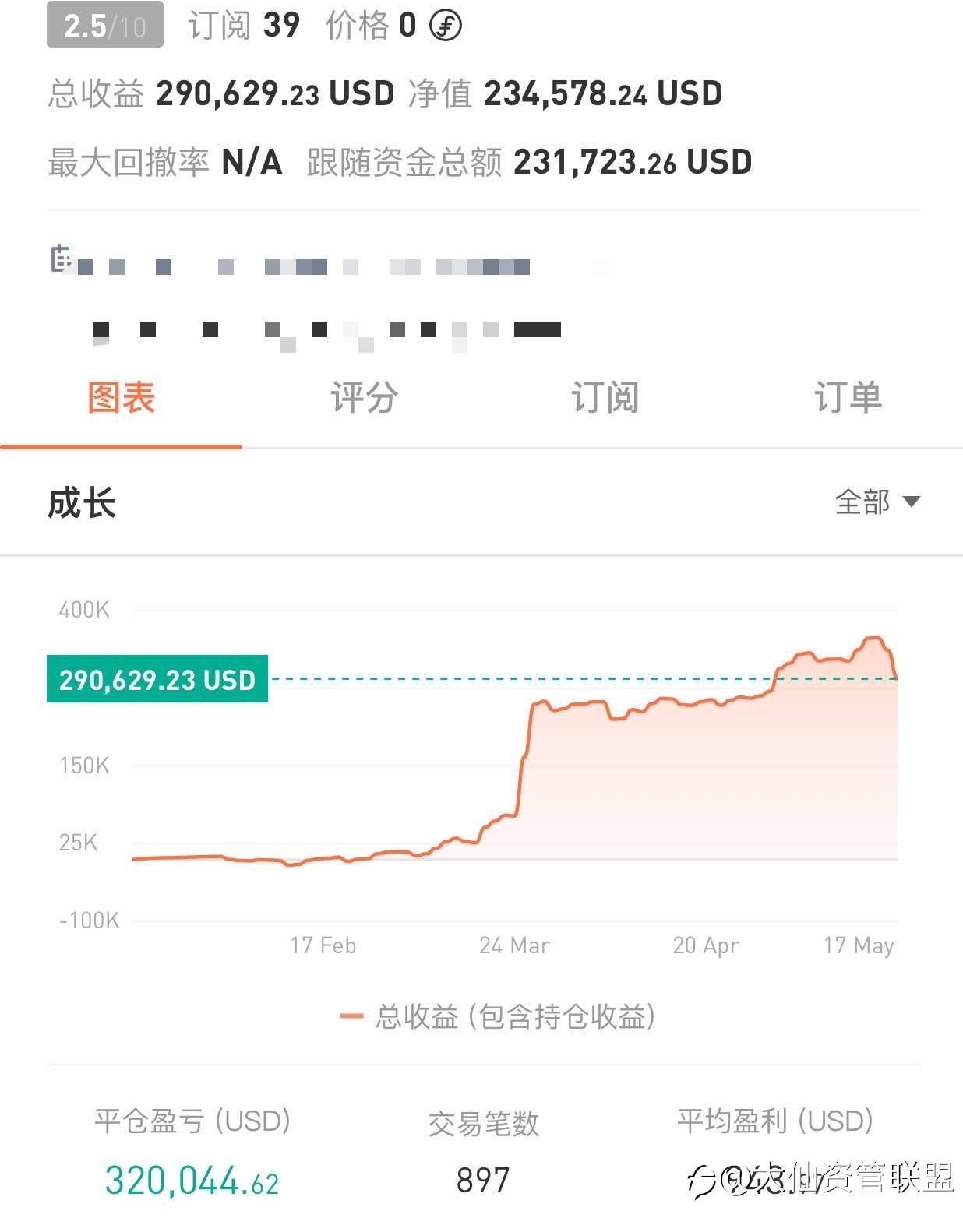Click the growth curve peak near May

[x=874, y=639]
